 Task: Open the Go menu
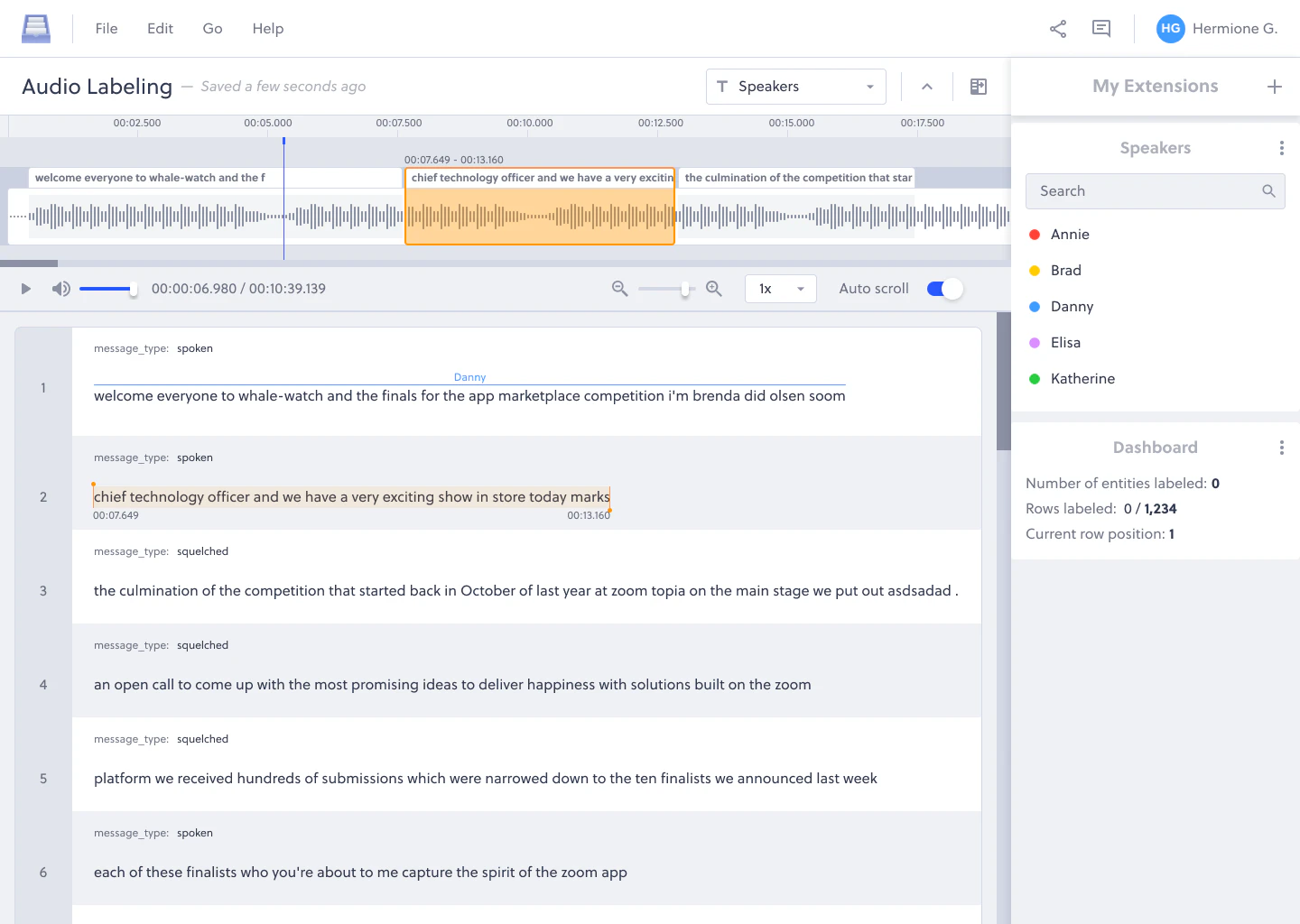(x=212, y=29)
